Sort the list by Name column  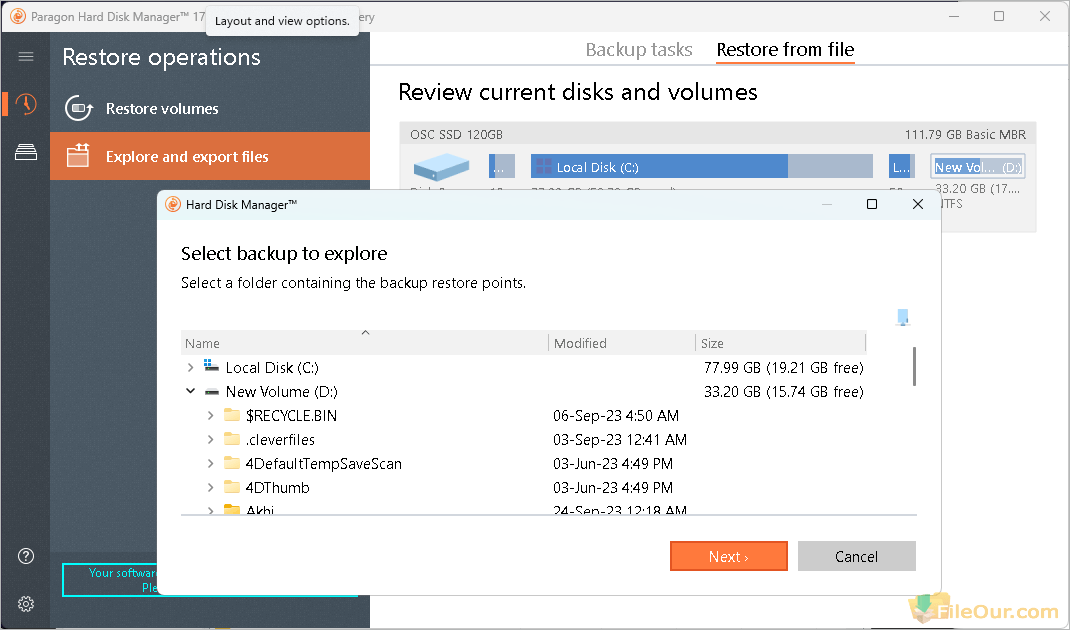click(364, 343)
